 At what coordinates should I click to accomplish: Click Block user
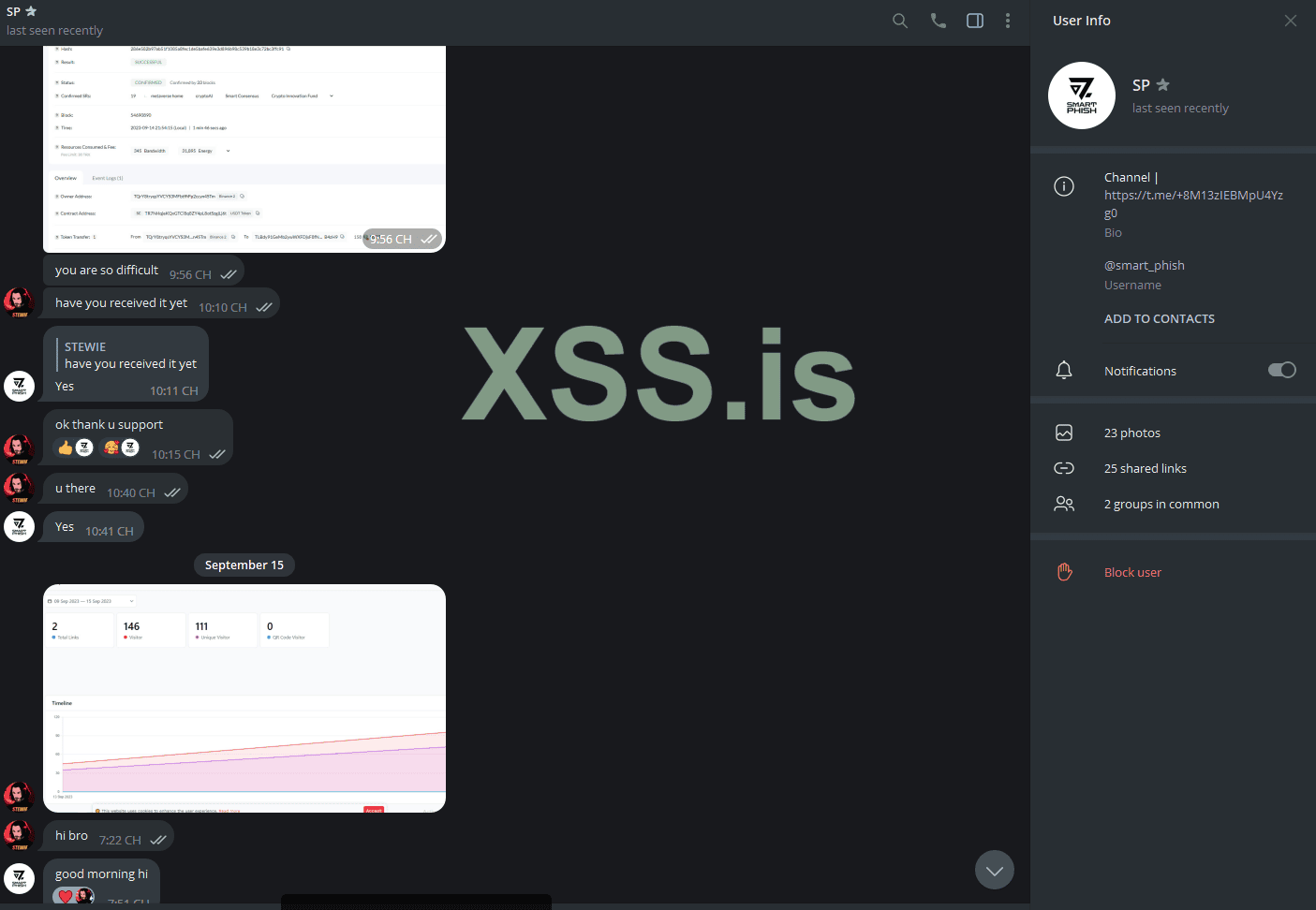pos(1132,572)
